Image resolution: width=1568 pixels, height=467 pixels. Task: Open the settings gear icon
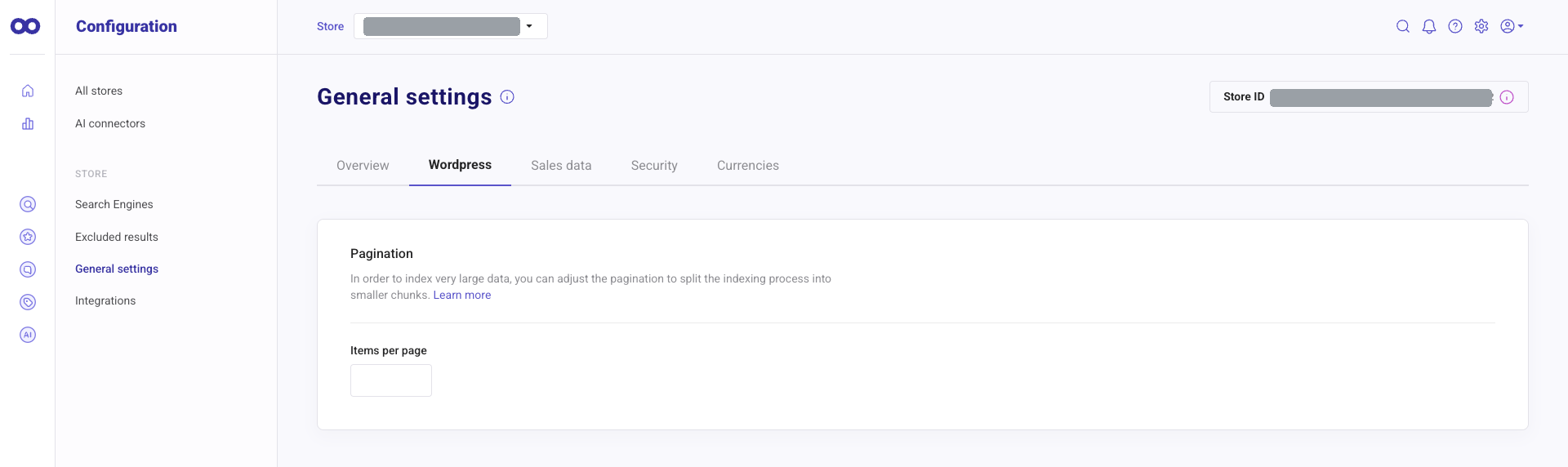click(x=1481, y=26)
